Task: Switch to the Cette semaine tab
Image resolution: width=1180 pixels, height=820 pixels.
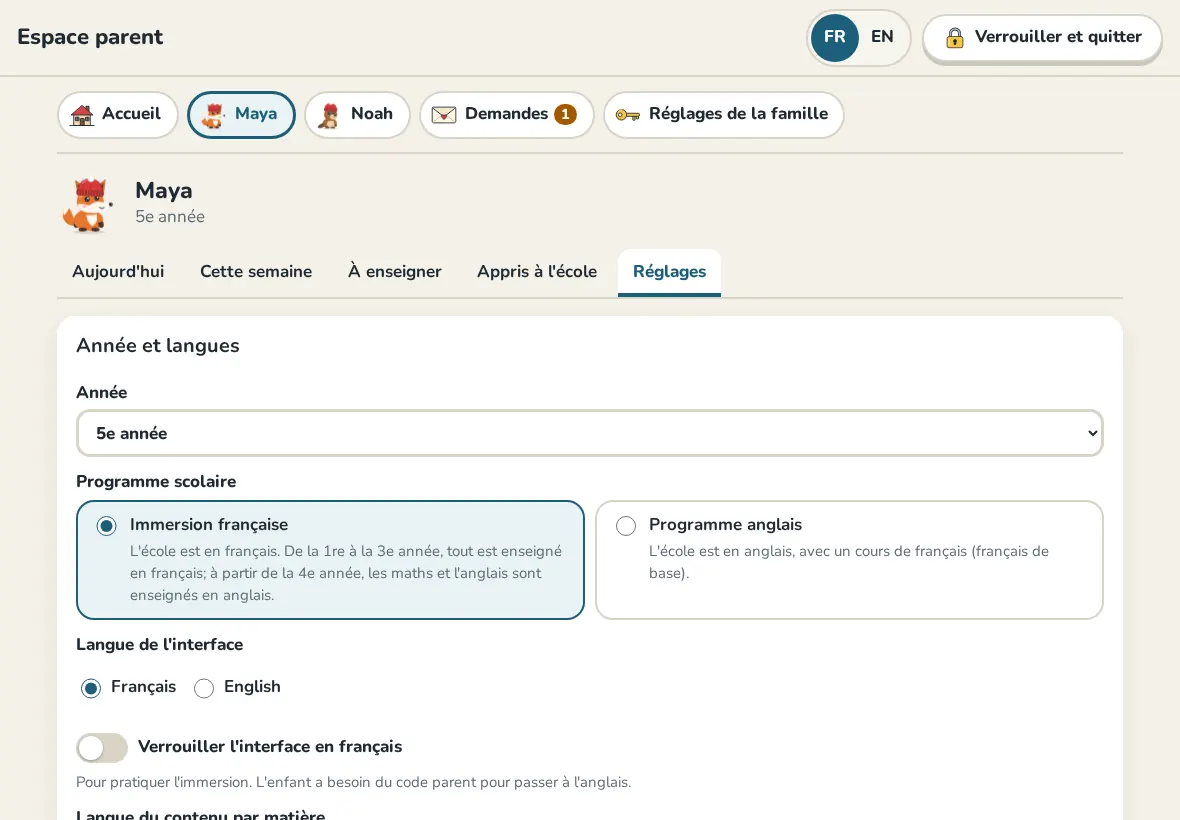Action: 256,272
